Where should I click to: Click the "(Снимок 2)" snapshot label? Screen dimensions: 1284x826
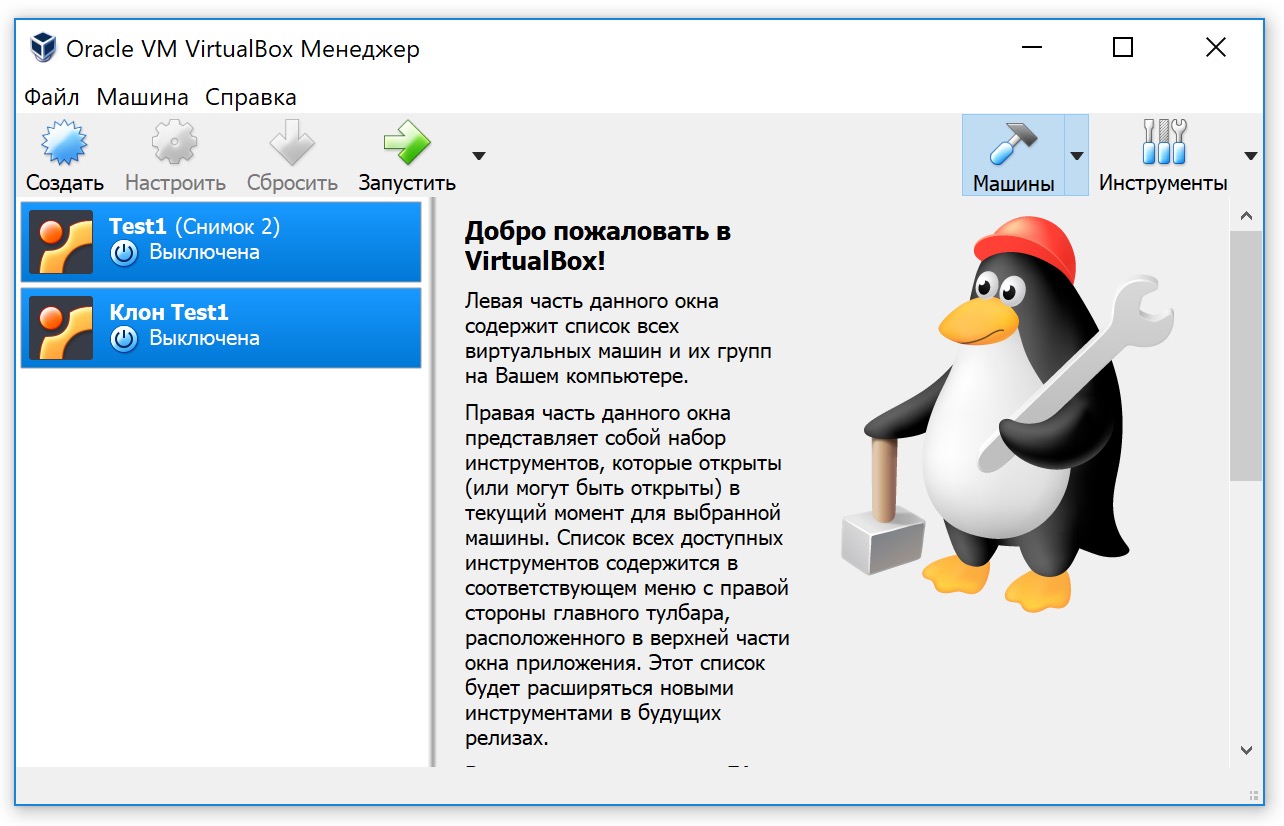coord(227,227)
